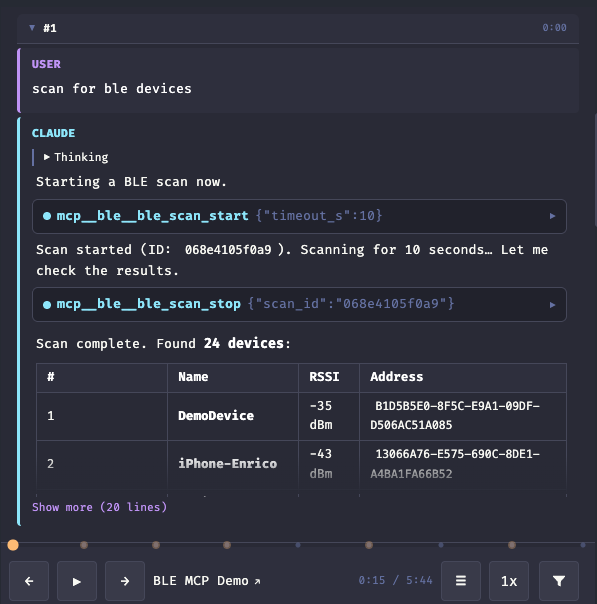
Task: Jump to the fourth timeline marker dot
Action: [x=227, y=545]
